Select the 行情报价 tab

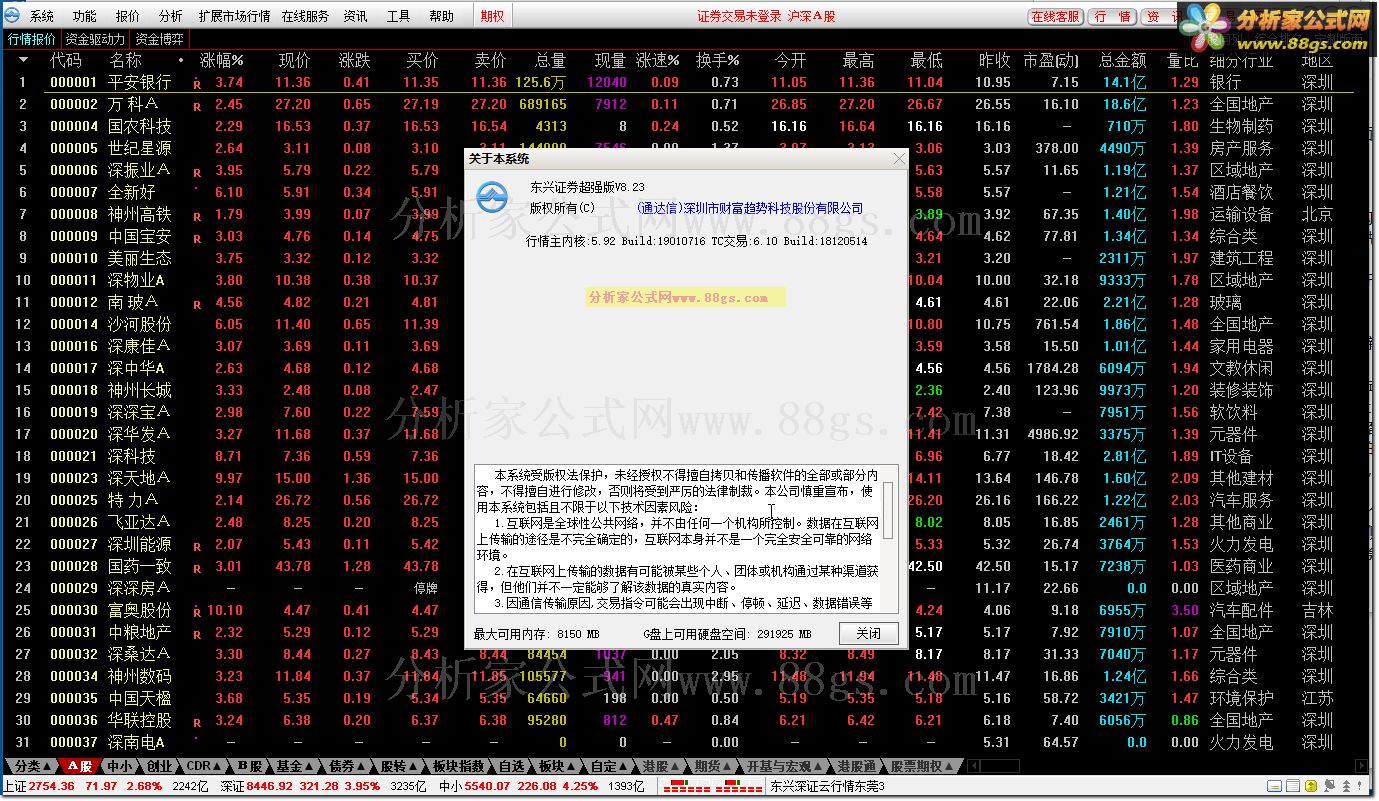[x=32, y=40]
